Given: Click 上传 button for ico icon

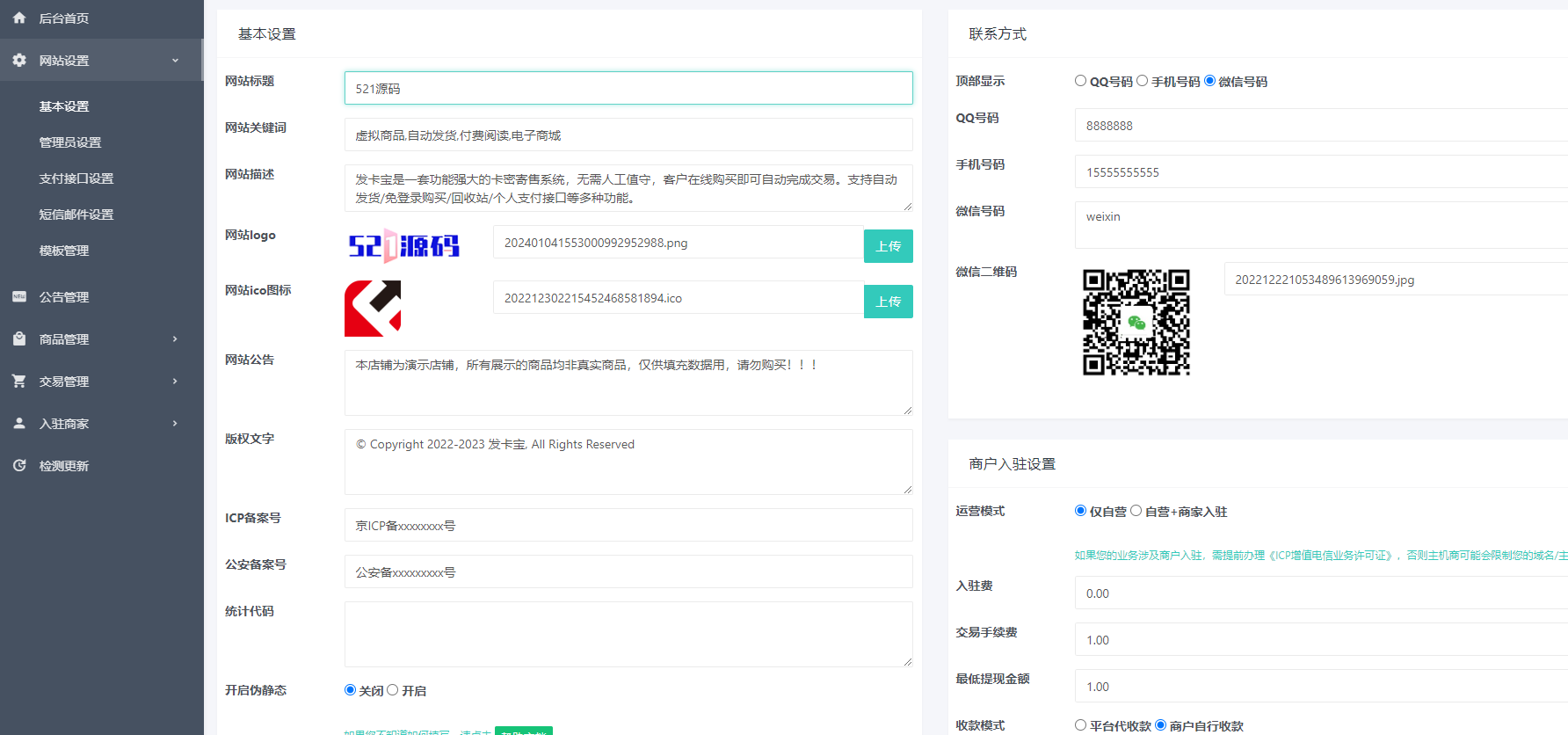Looking at the screenshot, I should [888, 302].
